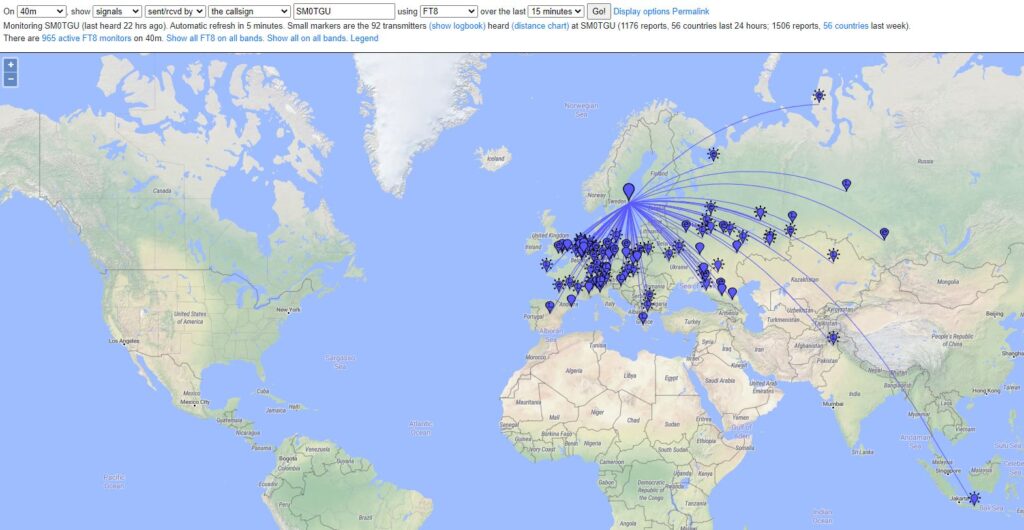Viewport: 1024px width, 530px height.
Task: Click the Iceland label on the map
Action: point(496,159)
